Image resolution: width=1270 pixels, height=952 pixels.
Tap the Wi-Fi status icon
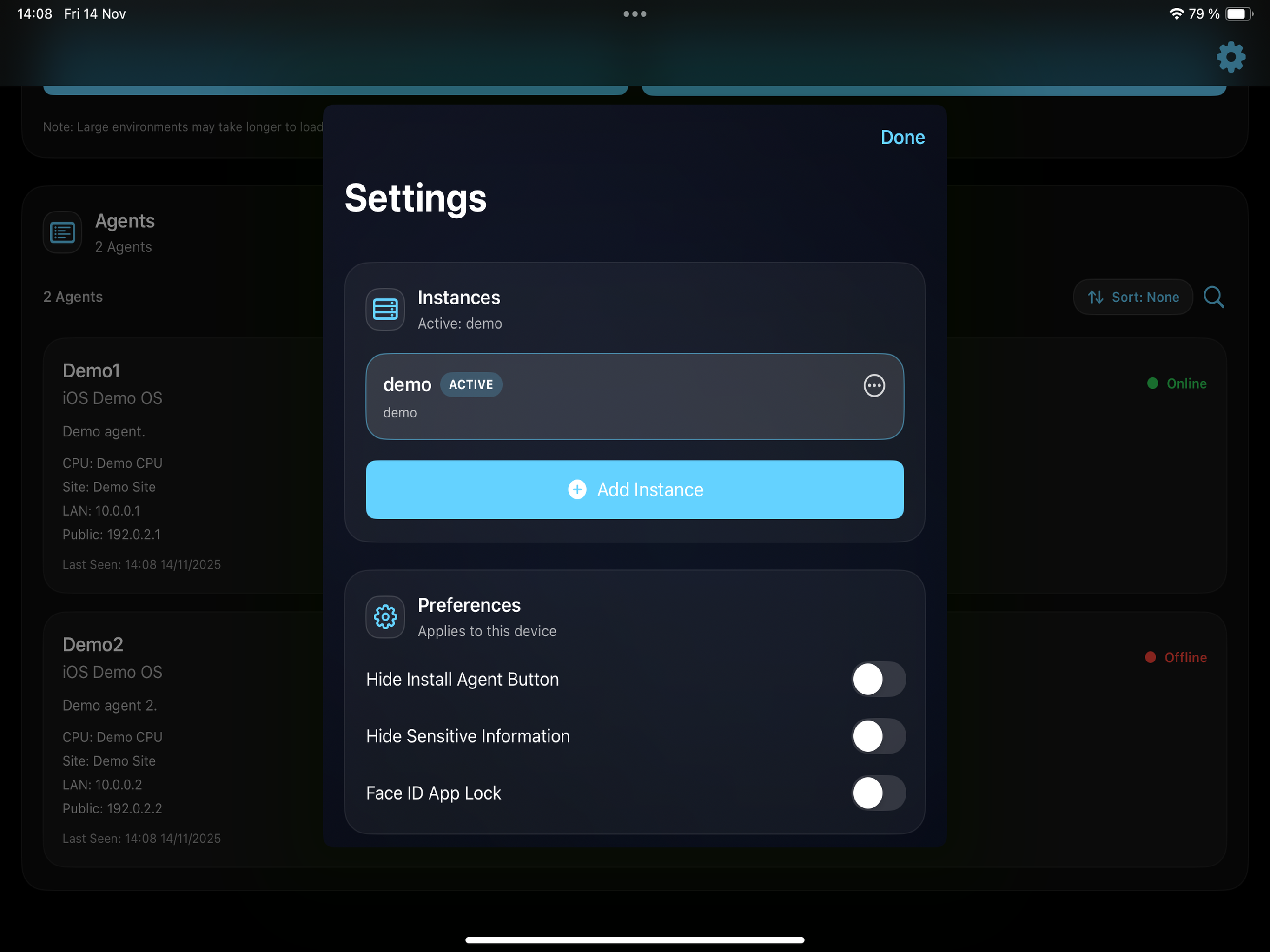coord(1177,14)
